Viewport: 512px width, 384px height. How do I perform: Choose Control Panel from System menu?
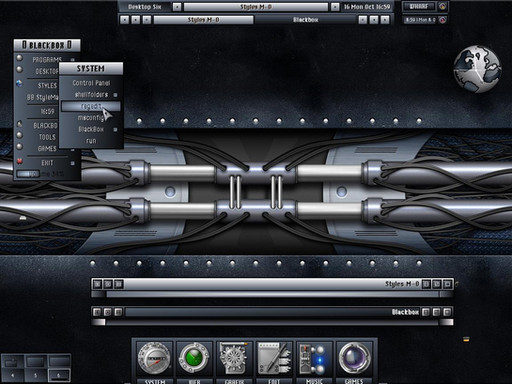[x=91, y=83]
